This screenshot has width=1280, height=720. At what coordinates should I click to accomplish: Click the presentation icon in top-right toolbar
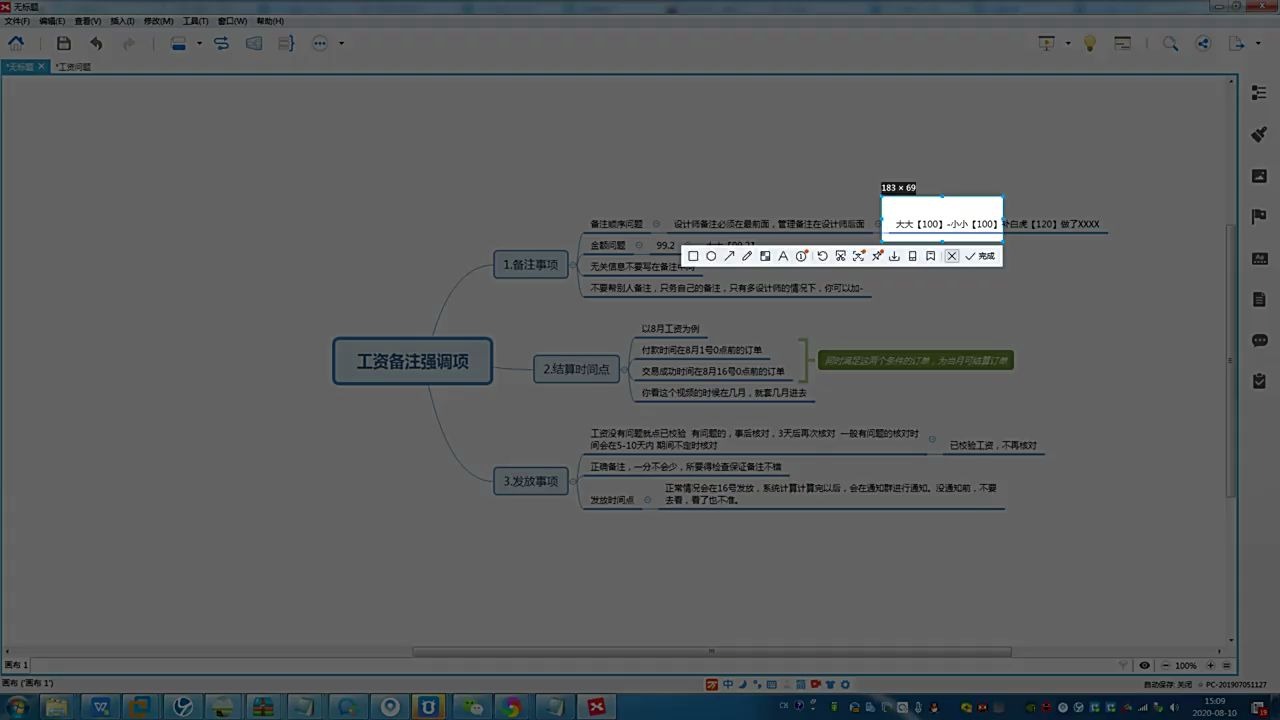tap(1046, 43)
